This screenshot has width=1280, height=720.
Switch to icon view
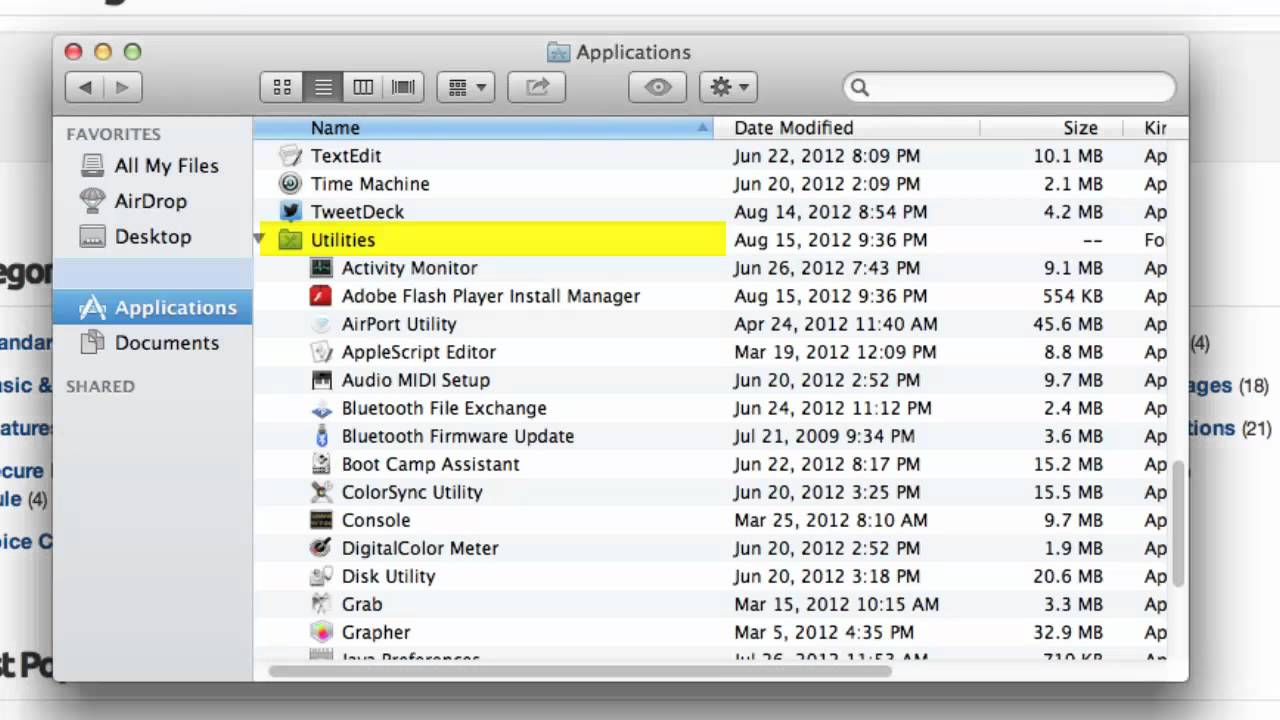[x=282, y=88]
